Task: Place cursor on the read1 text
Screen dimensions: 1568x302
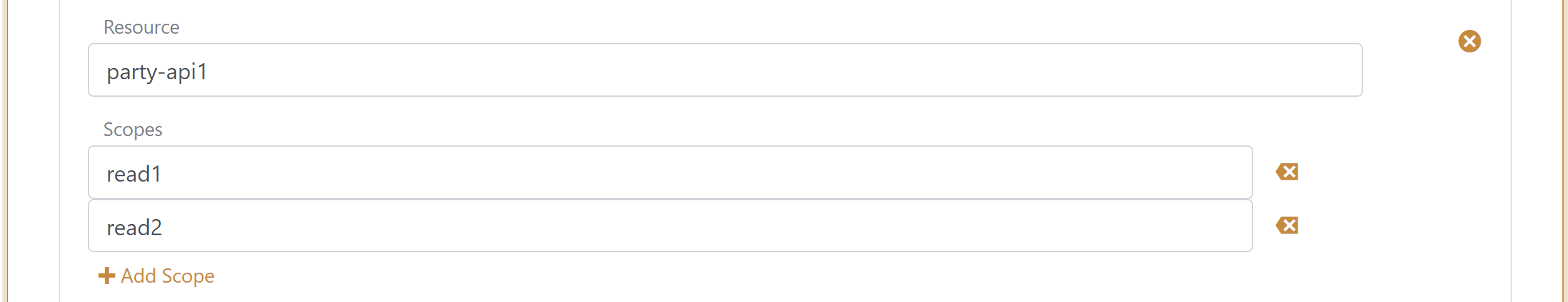Action: pyautogui.click(x=134, y=174)
